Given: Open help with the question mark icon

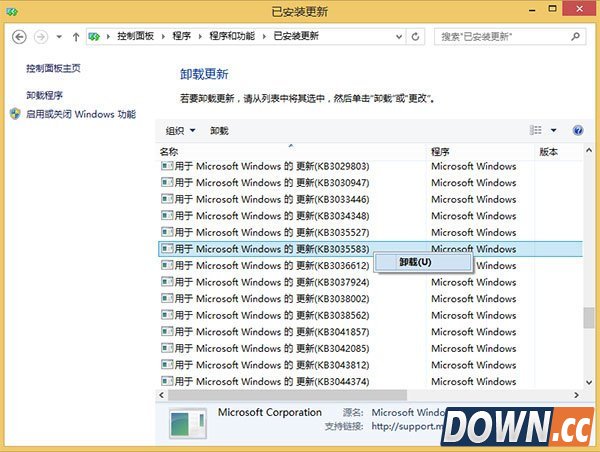Looking at the screenshot, I should pyautogui.click(x=578, y=131).
